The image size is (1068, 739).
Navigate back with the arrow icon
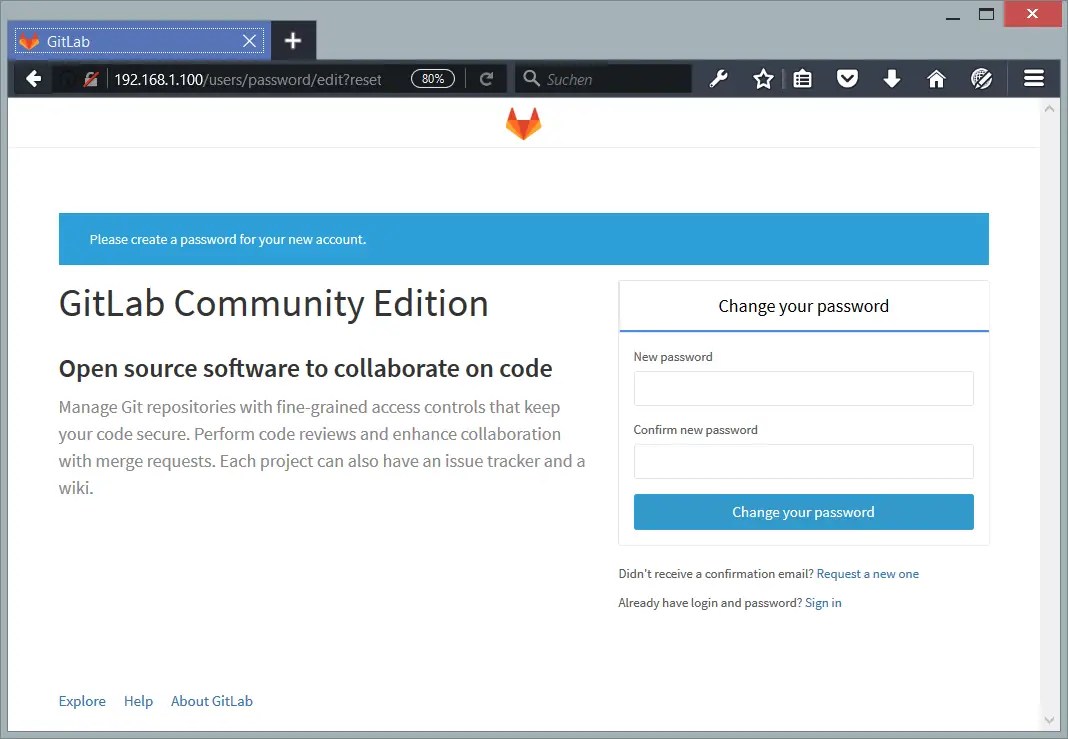coord(34,78)
